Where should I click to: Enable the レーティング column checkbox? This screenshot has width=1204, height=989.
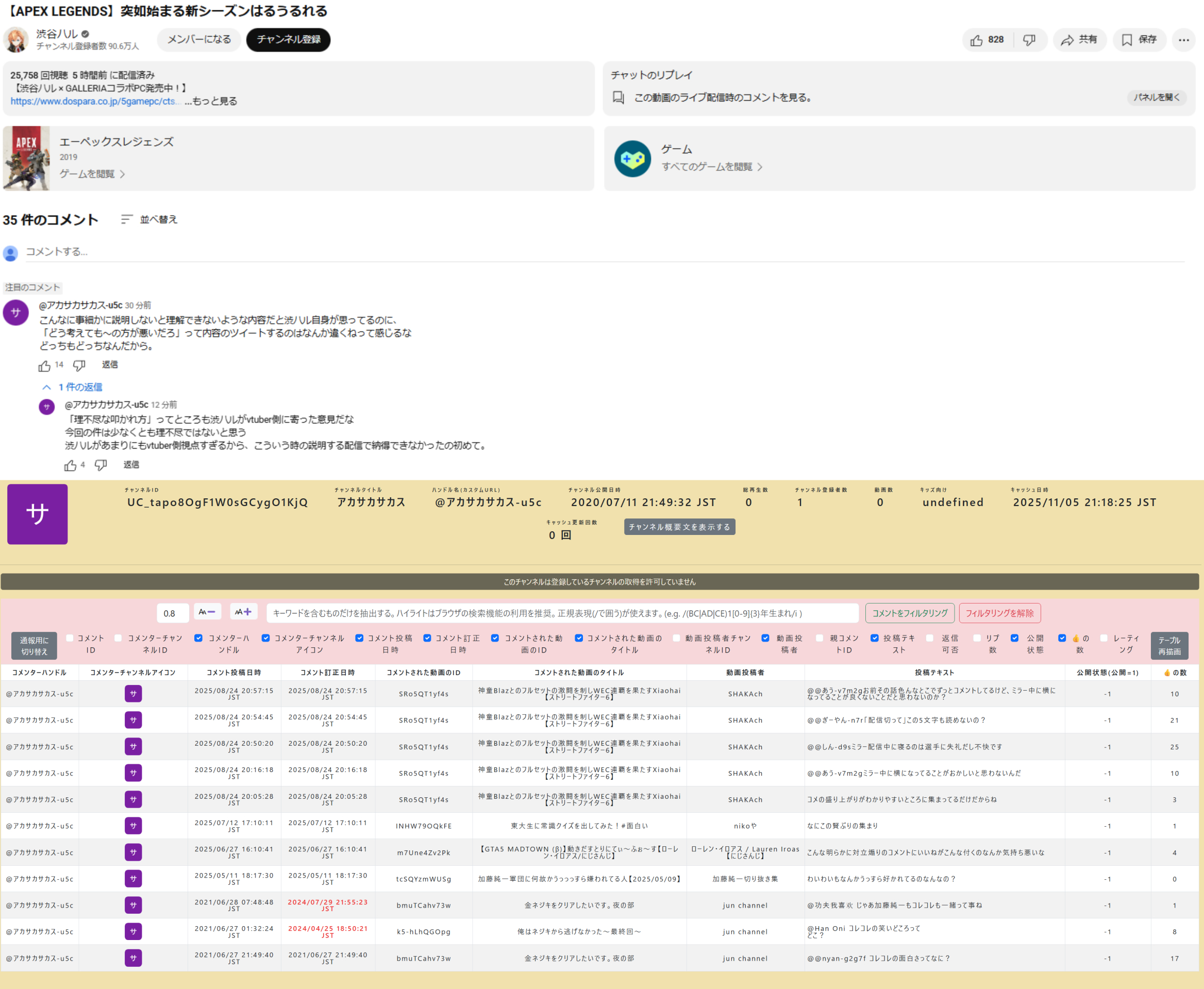pos(1103,638)
